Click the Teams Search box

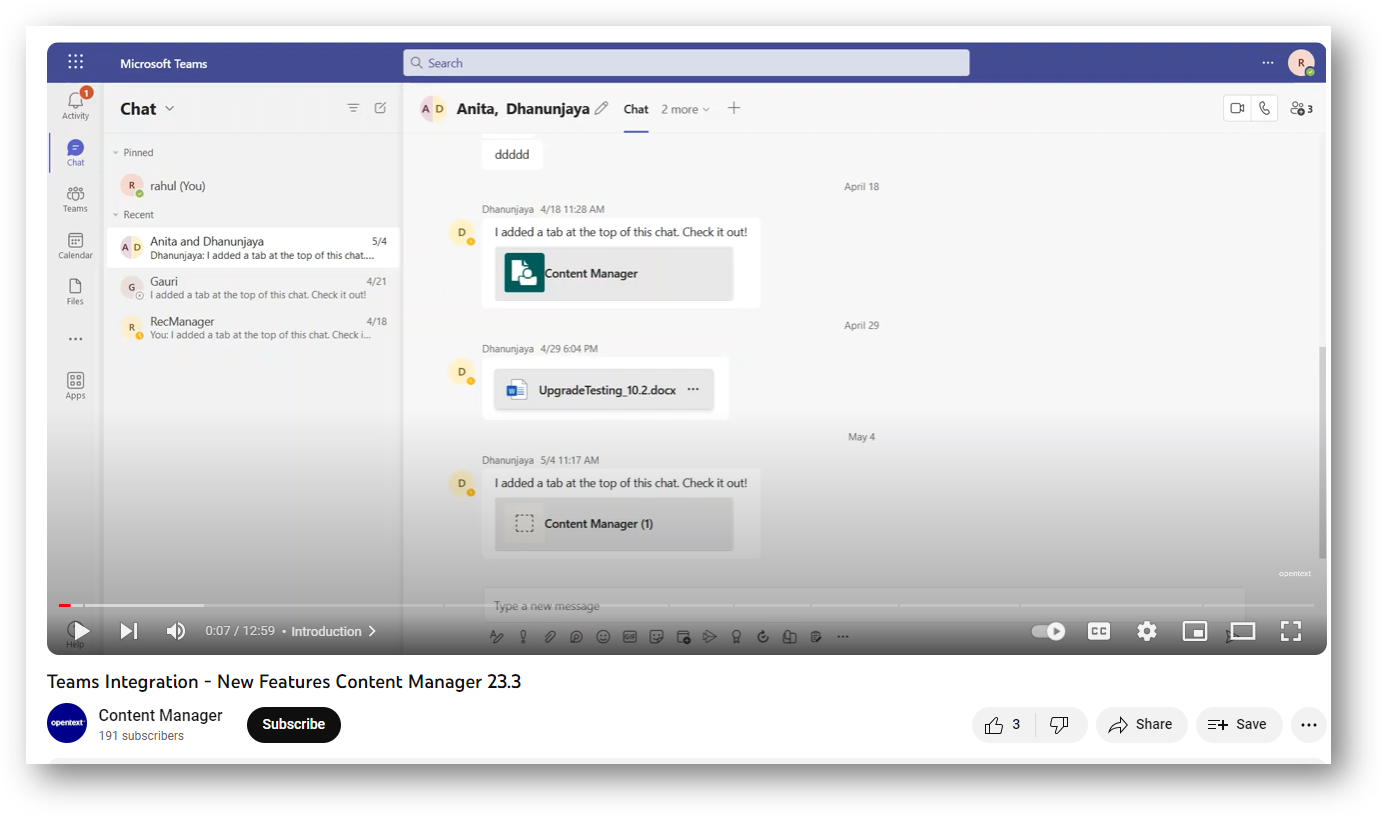(686, 62)
